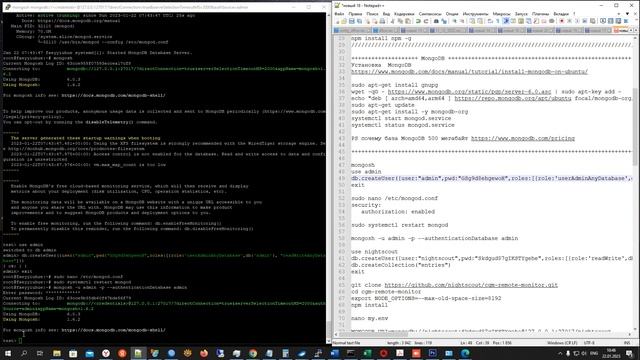Click the Print icon in Notepad++ toolbar
640x360 pixels.
(x=382, y=21)
